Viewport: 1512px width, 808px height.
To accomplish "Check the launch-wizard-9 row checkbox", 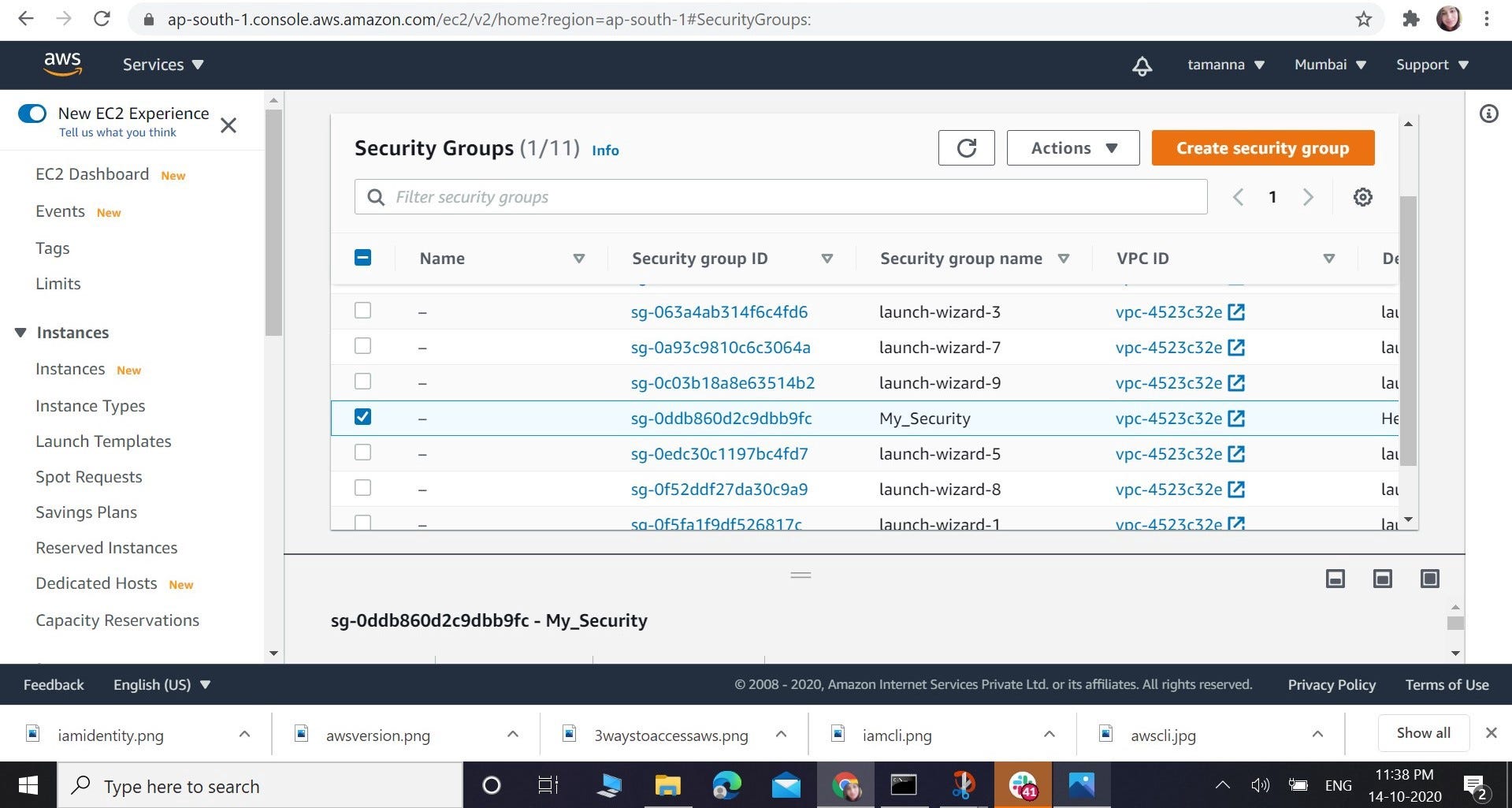I will tap(362, 382).
